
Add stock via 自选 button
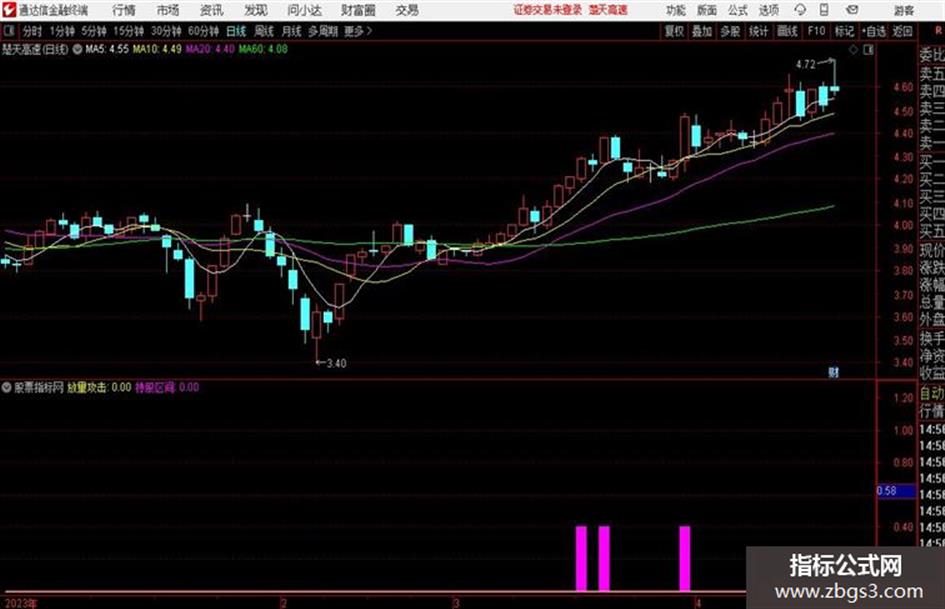pyautogui.click(x=873, y=31)
